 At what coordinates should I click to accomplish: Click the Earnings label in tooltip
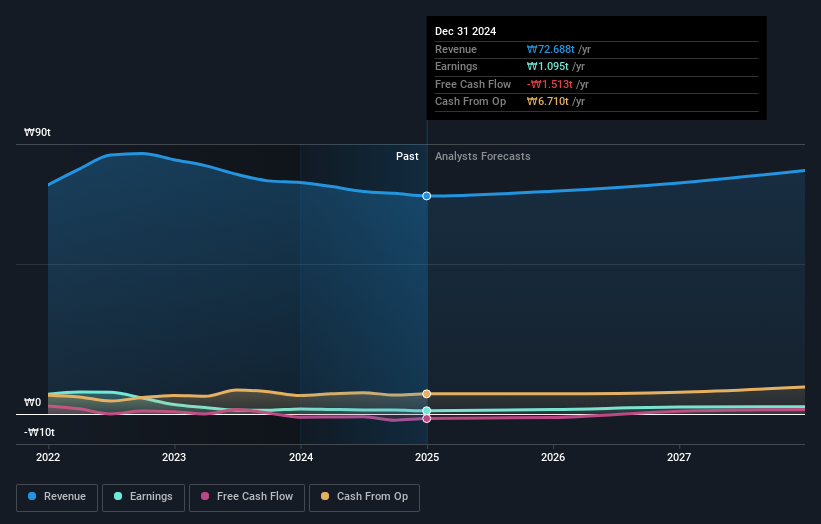pyautogui.click(x=456, y=66)
